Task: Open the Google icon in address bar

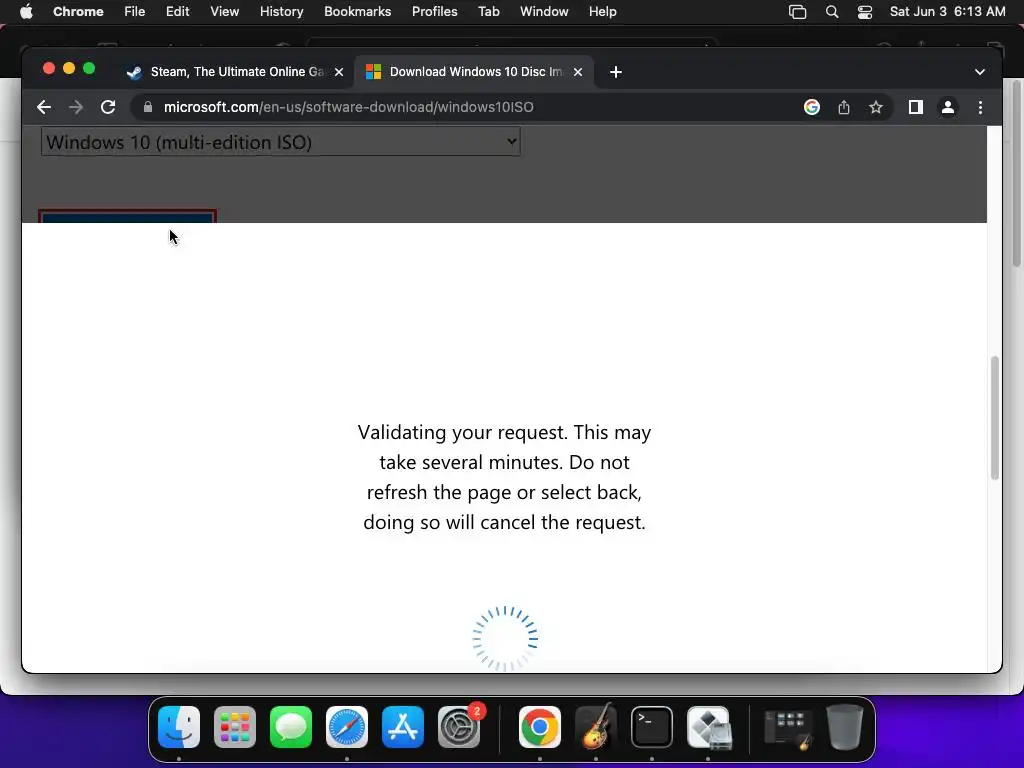Action: (812, 107)
